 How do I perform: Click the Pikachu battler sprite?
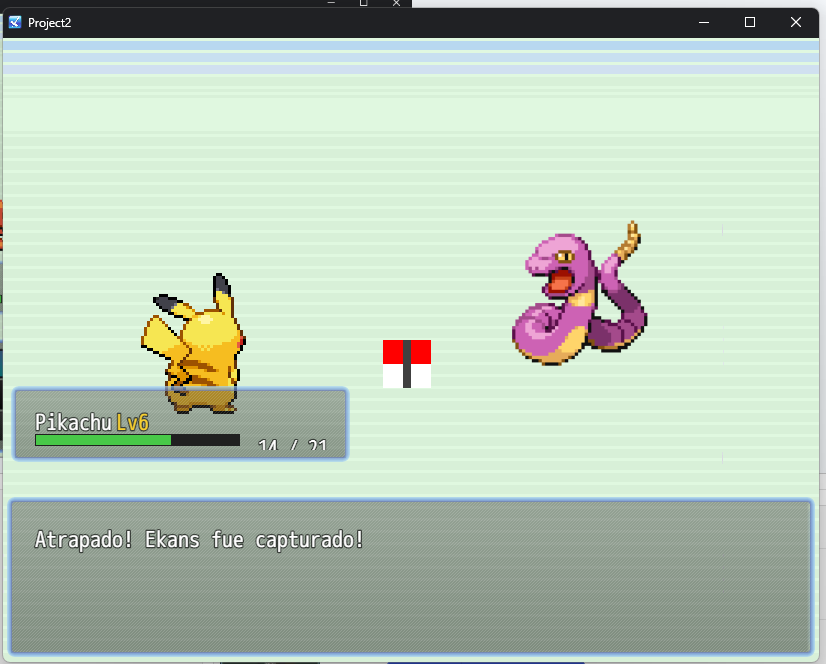coord(193,343)
